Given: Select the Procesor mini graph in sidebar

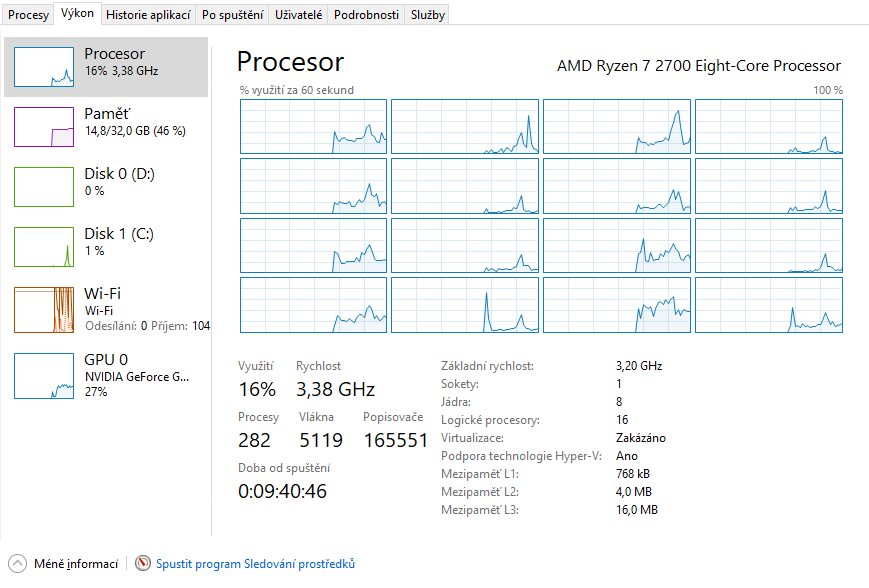Looking at the screenshot, I should coord(44,67).
